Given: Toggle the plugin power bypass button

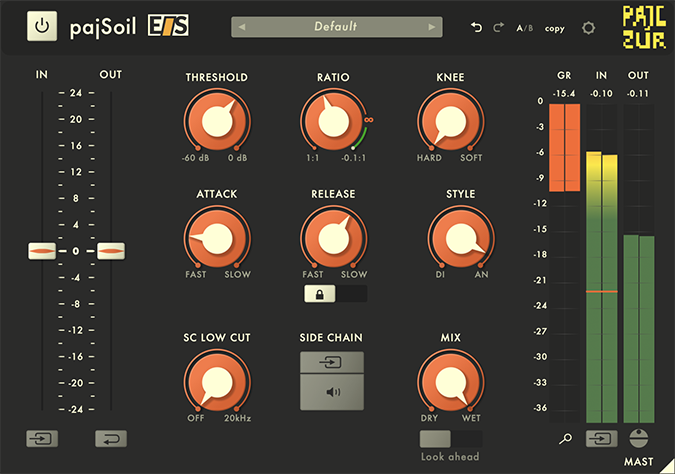Looking at the screenshot, I should (41, 27).
